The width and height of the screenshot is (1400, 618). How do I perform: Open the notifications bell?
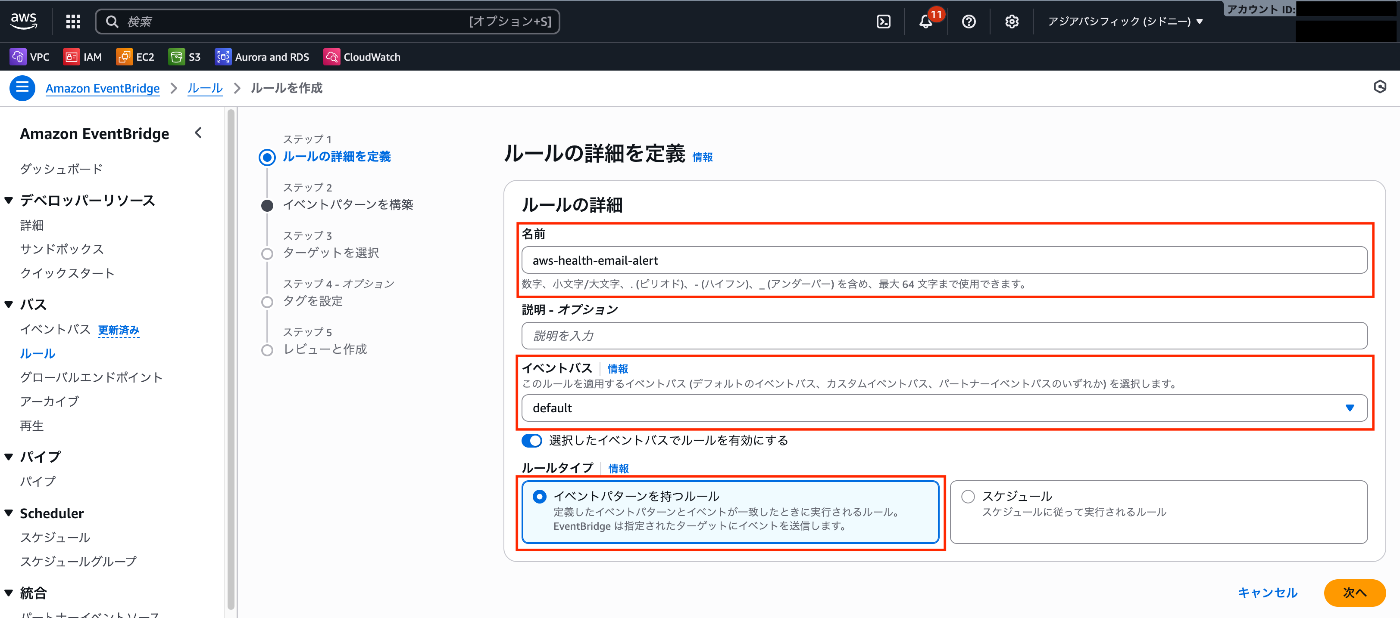click(x=926, y=21)
